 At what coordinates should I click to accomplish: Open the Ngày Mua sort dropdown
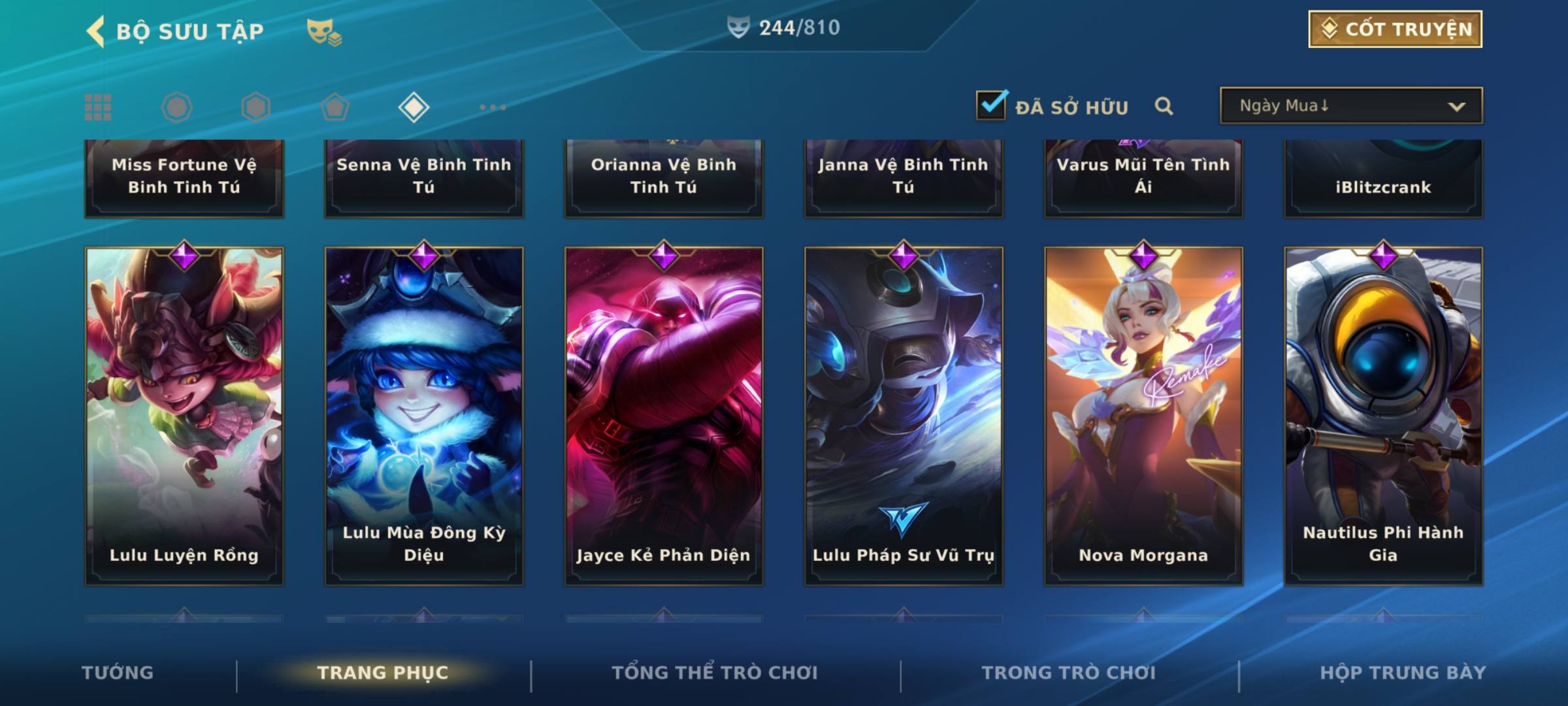(1351, 105)
